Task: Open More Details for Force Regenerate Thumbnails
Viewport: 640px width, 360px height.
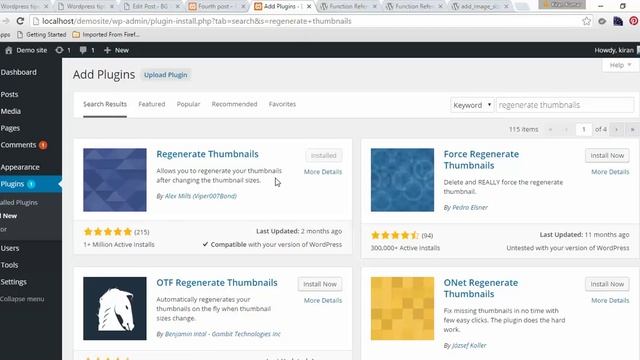Action: [610, 172]
